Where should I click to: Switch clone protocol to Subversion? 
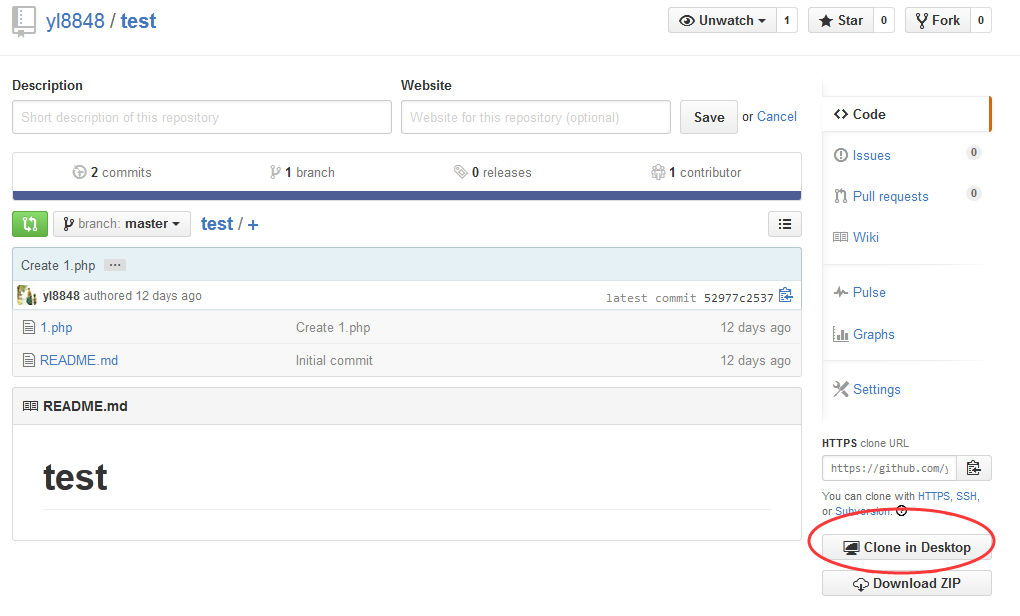863,511
